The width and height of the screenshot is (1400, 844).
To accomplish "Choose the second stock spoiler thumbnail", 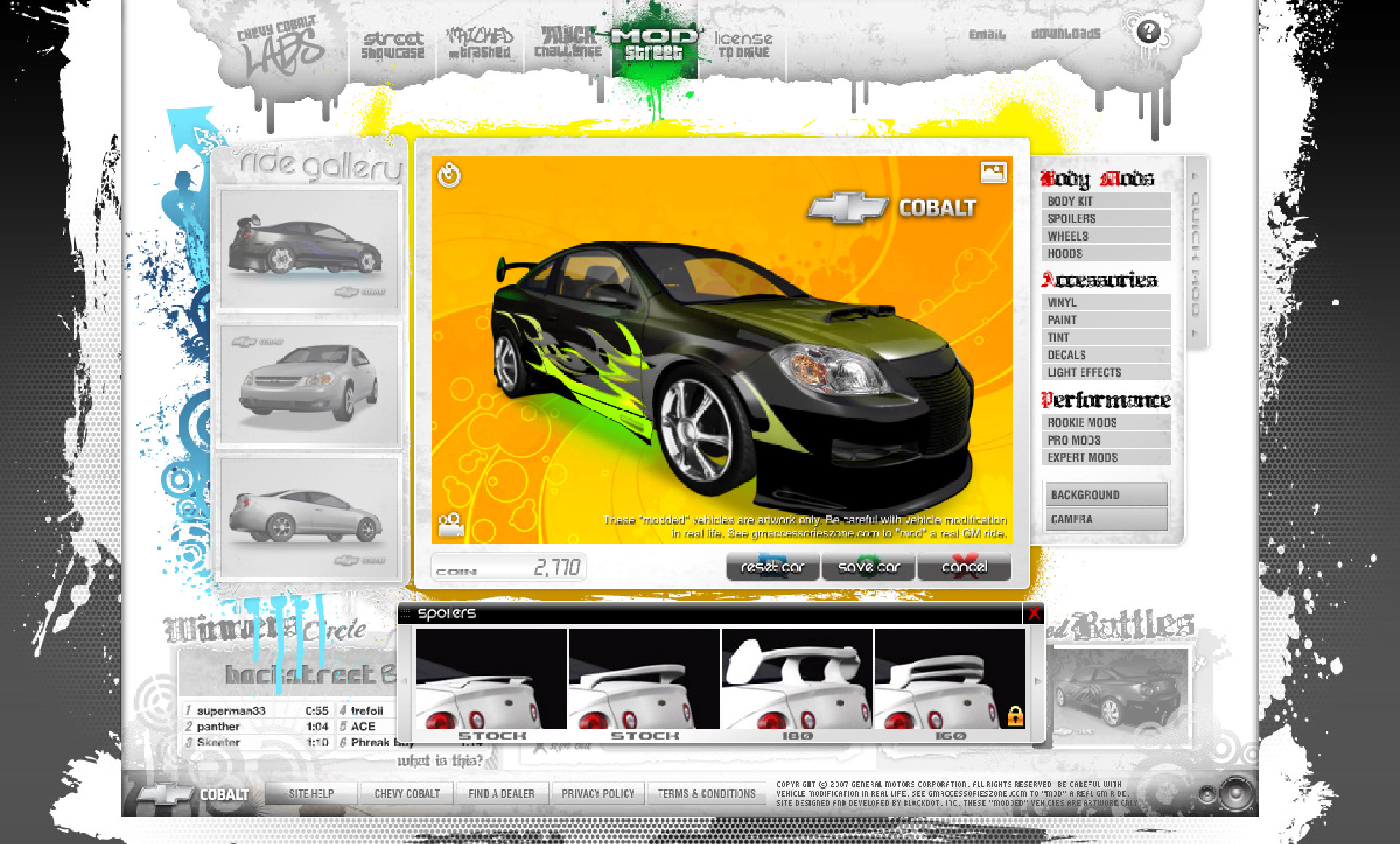I will 645,679.
